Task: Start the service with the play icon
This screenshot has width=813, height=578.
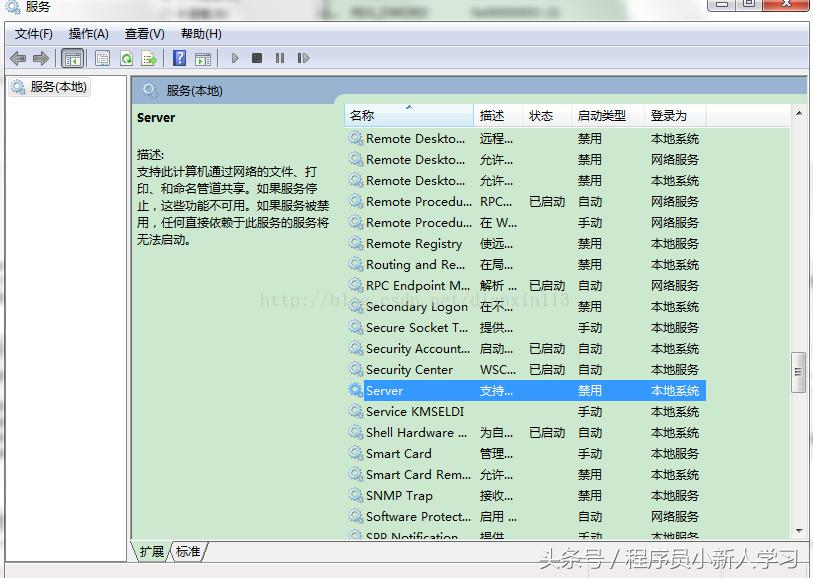Action: click(235, 58)
